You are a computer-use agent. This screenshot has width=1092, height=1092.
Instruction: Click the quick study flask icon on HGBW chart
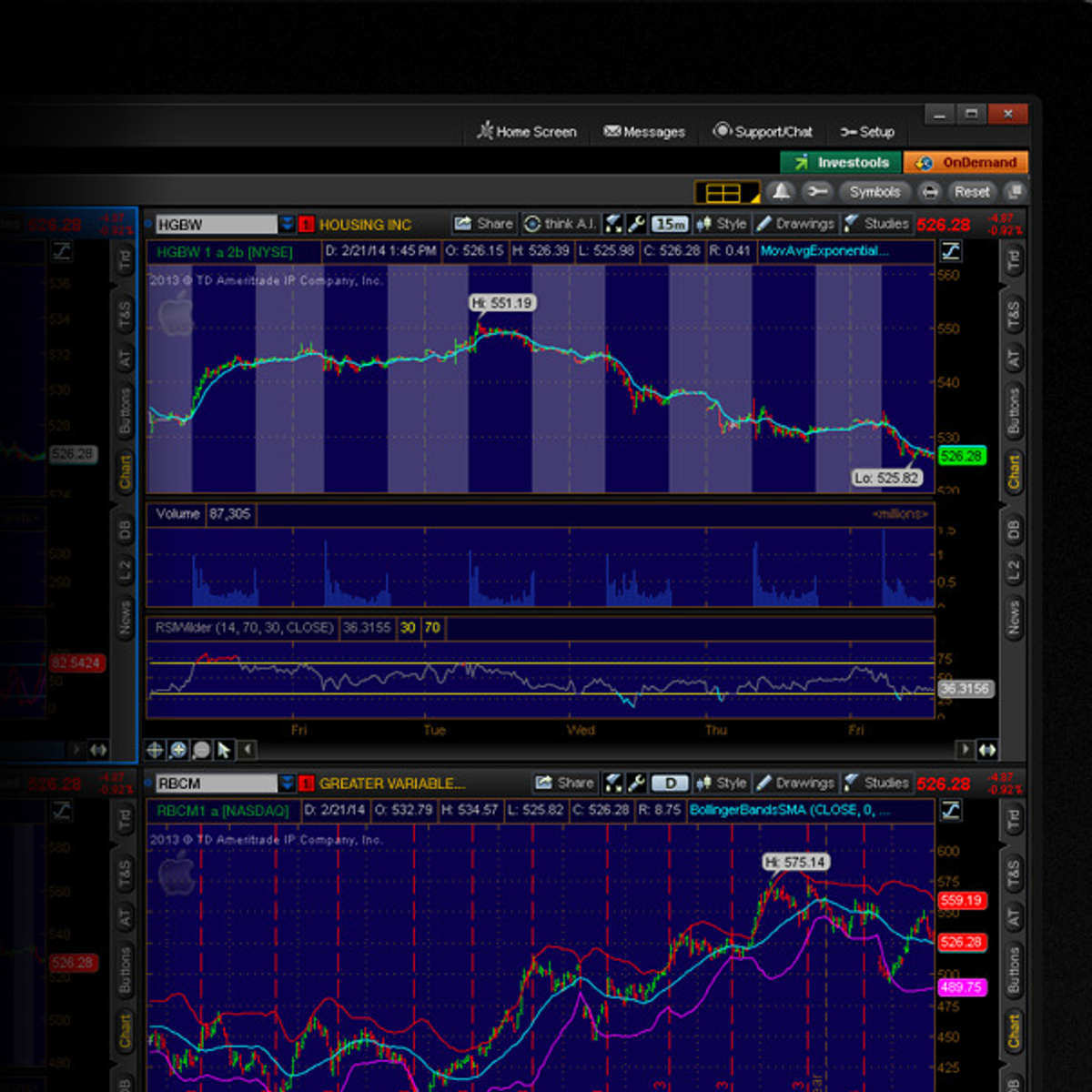pyautogui.click(x=613, y=224)
